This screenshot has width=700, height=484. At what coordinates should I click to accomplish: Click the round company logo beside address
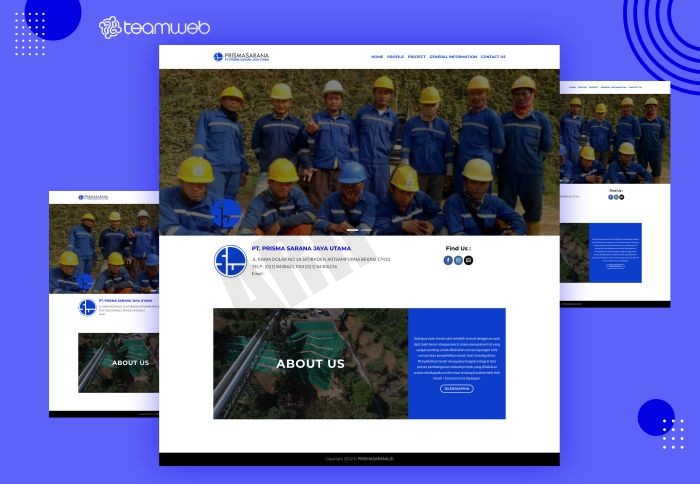(x=230, y=262)
